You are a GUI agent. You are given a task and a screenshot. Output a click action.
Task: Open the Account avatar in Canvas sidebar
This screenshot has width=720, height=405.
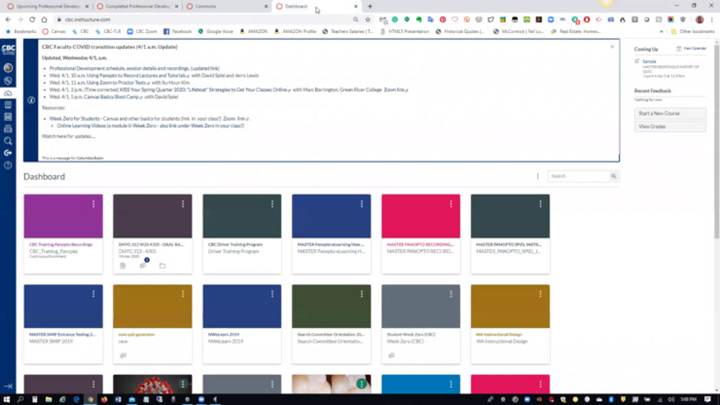[x=8, y=68]
